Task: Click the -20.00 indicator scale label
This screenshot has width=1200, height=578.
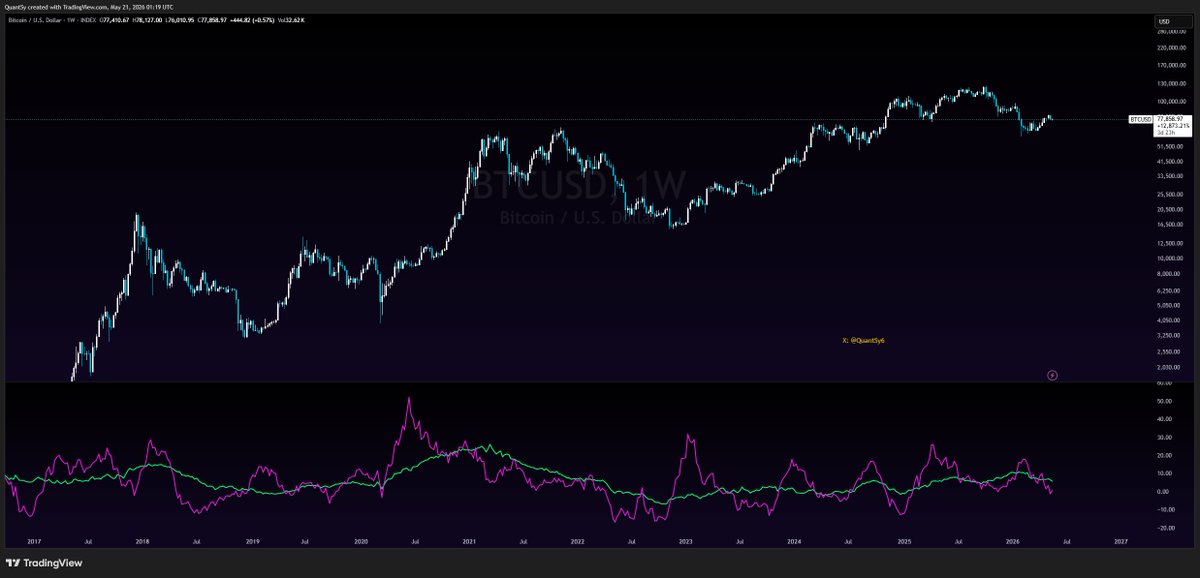Action: (x=1165, y=527)
